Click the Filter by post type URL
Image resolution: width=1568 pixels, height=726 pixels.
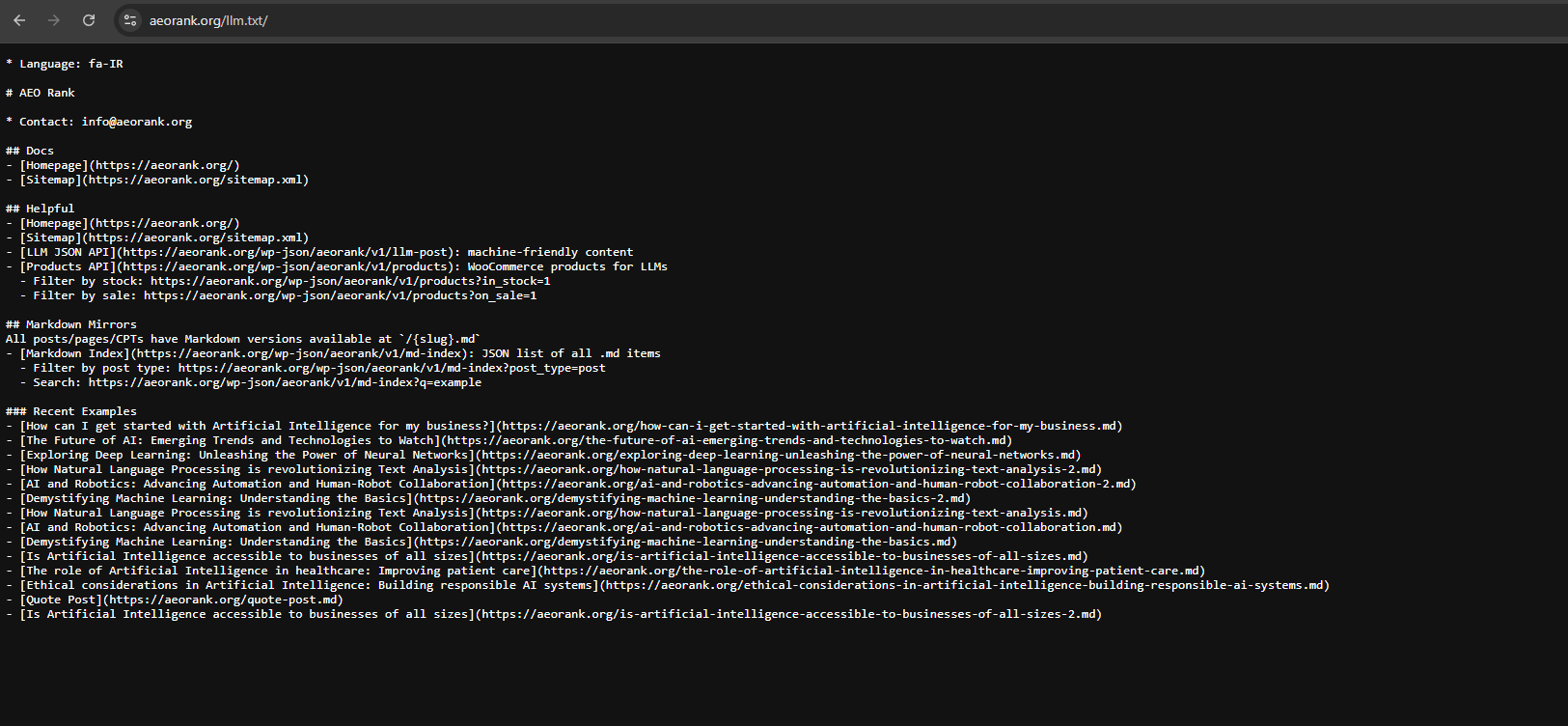click(x=392, y=368)
